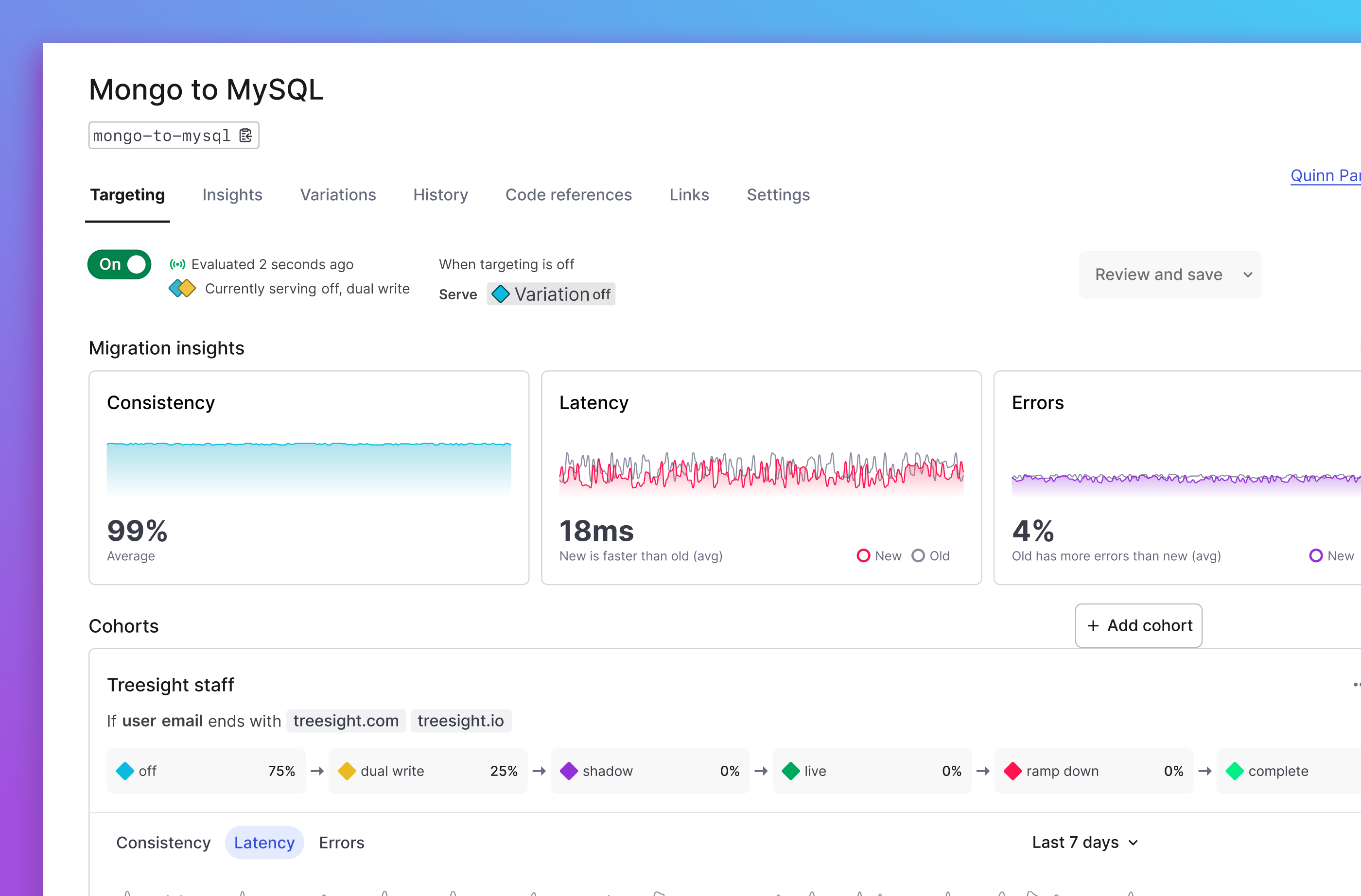Click the green live evaluation pulse icon
Viewport: 1361px width, 896px height.
click(178, 263)
